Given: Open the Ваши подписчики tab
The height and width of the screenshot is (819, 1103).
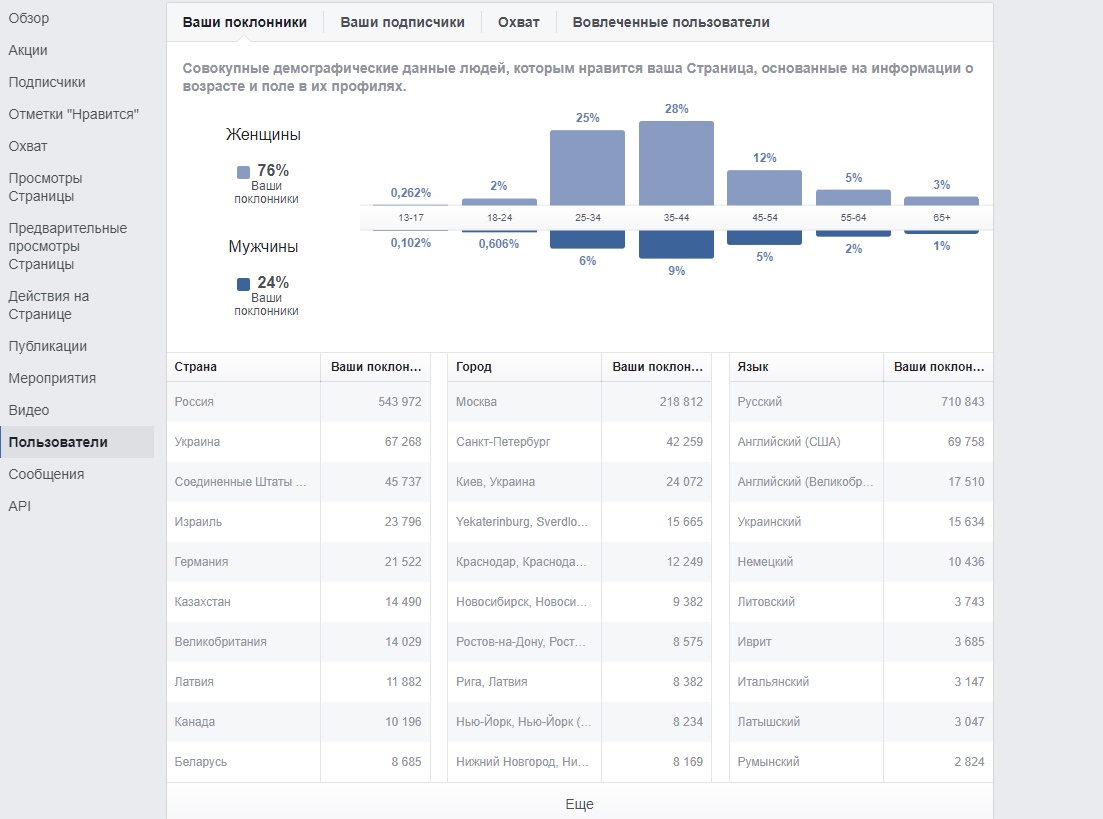Looking at the screenshot, I should coord(402,22).
